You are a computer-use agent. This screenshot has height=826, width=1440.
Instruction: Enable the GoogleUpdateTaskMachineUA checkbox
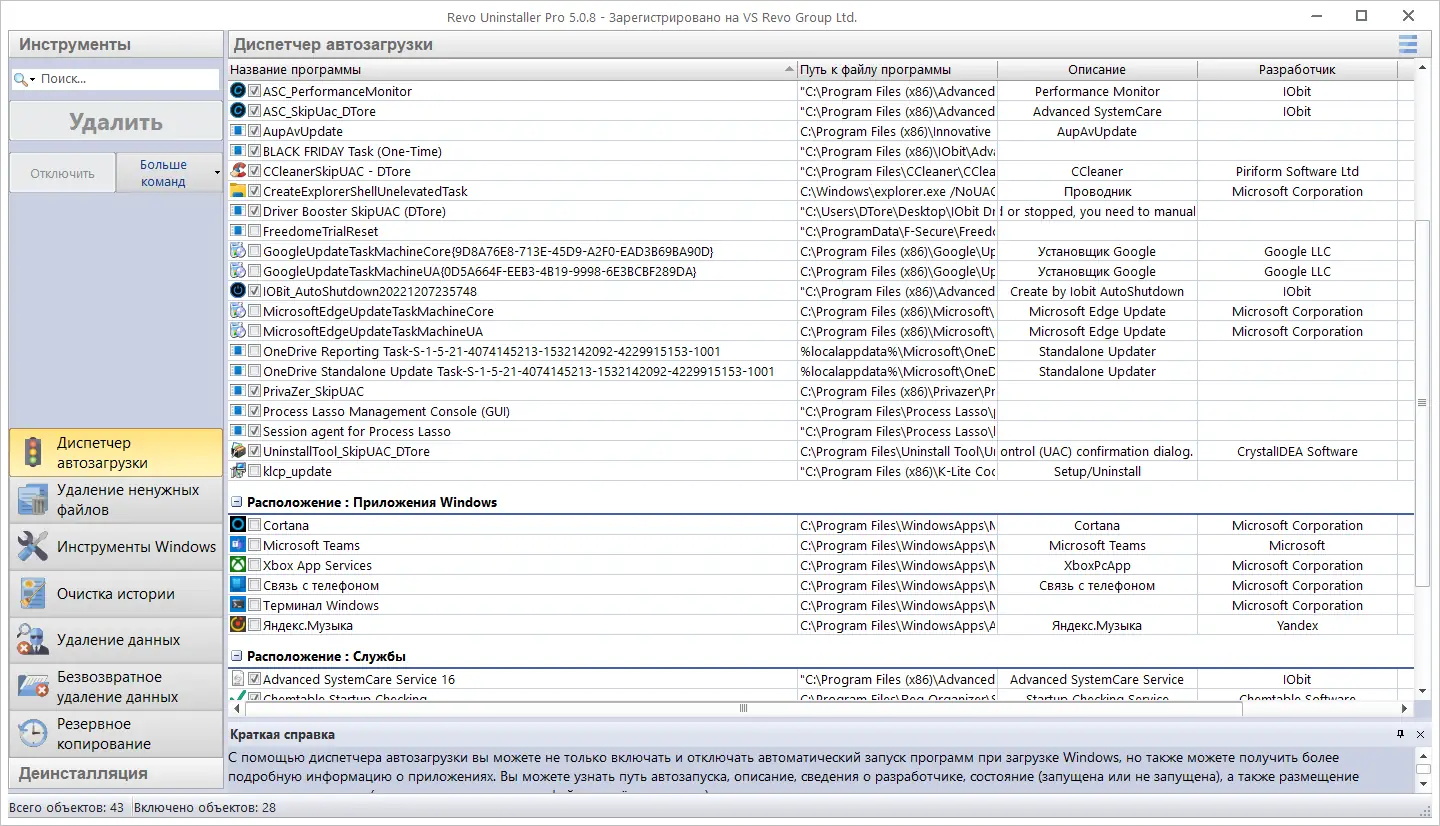click(255, 271)
